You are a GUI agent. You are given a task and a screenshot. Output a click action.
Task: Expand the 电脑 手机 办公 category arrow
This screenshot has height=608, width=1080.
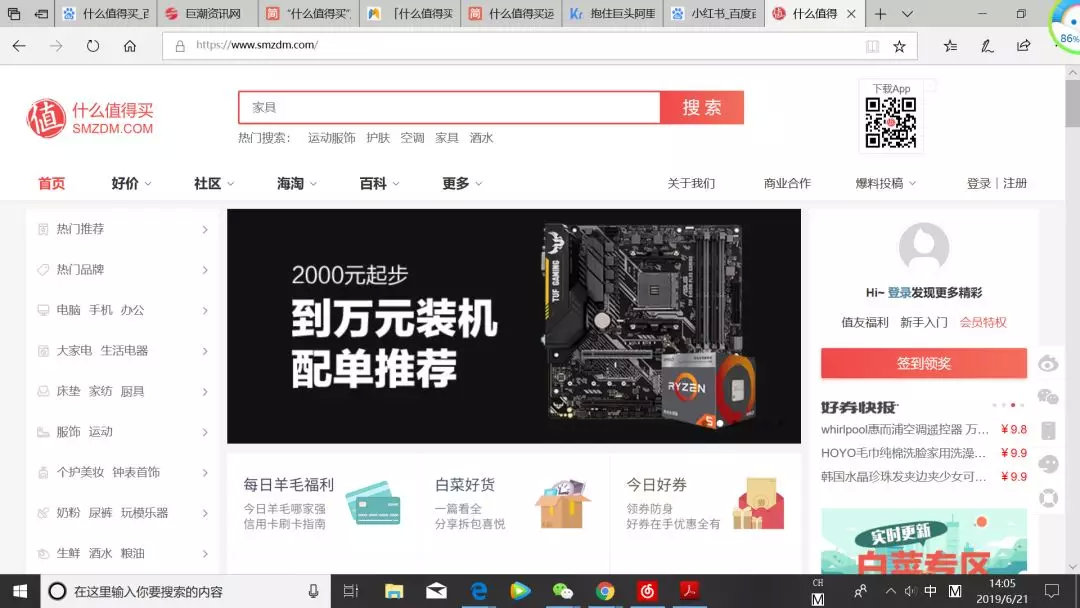pos(206,310)
